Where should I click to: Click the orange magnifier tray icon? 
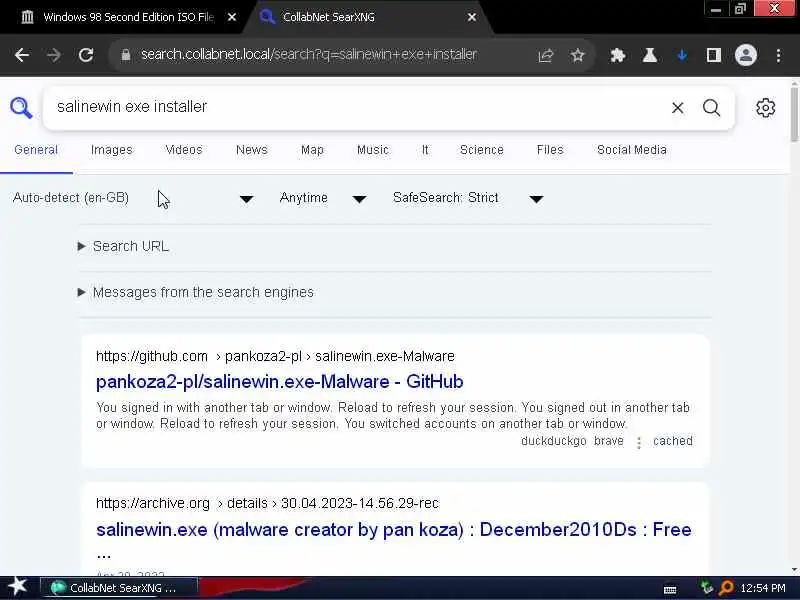point(726,588)
